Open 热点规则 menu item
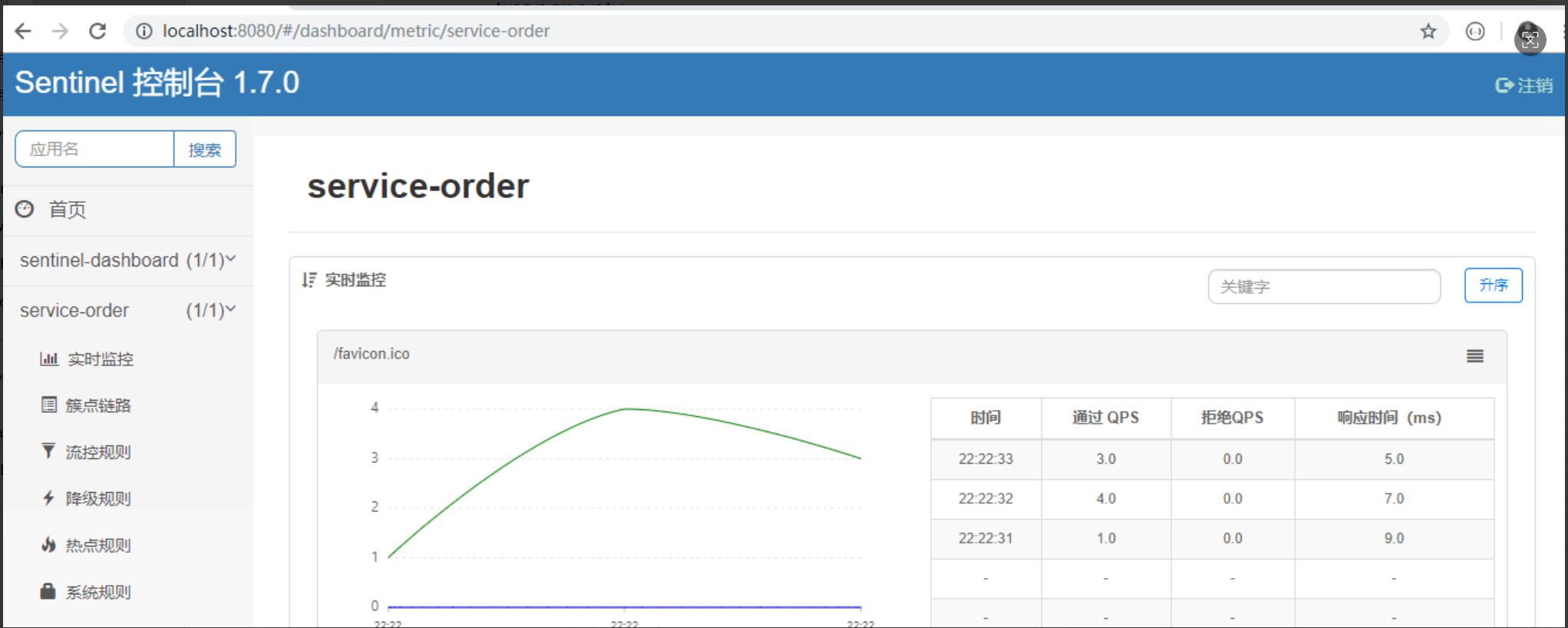The width and height of the screenshot is (1568, 628). tap(98, 546)
